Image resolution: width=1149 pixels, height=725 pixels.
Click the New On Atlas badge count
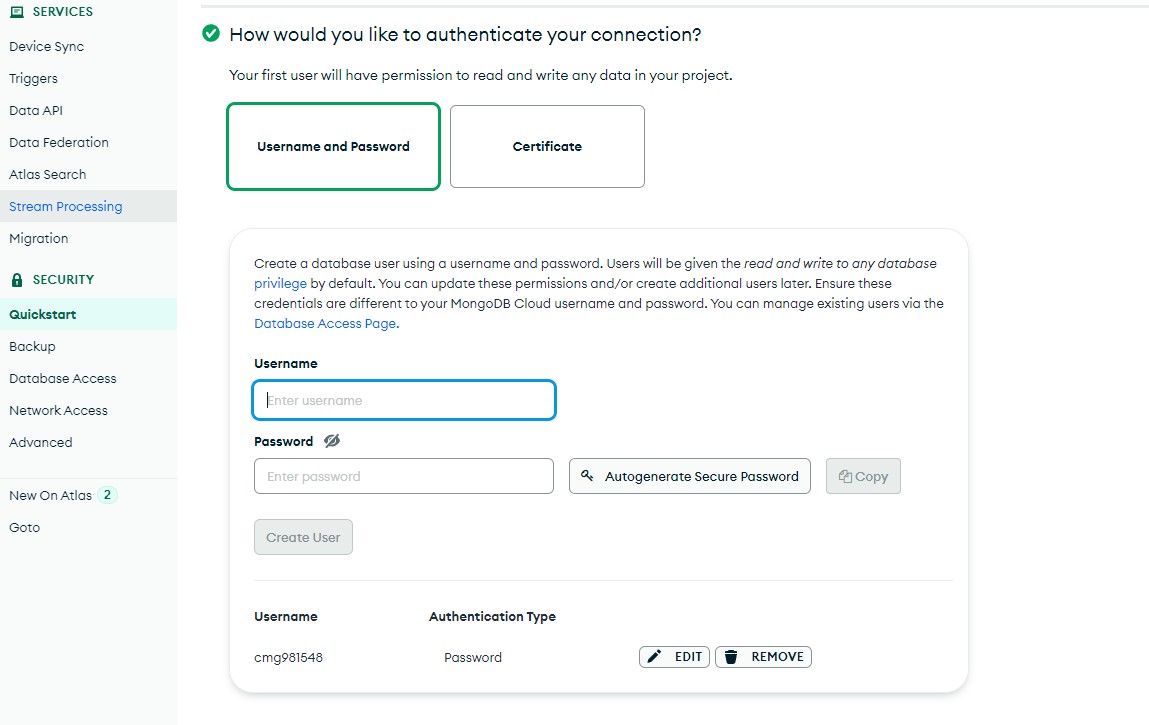coord(107,495)
